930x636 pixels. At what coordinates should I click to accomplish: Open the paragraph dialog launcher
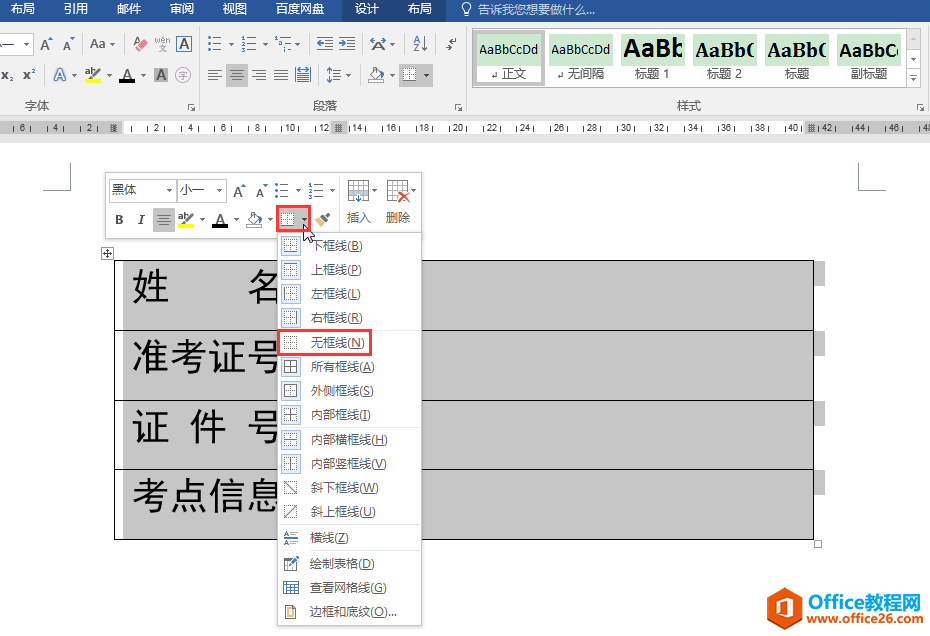coord(458,107)
